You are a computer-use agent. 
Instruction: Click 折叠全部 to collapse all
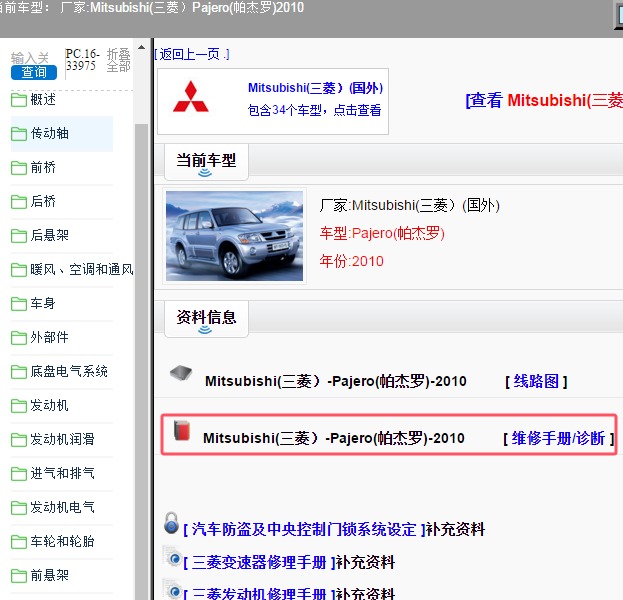pyautogui.click(x=118, y=60)
